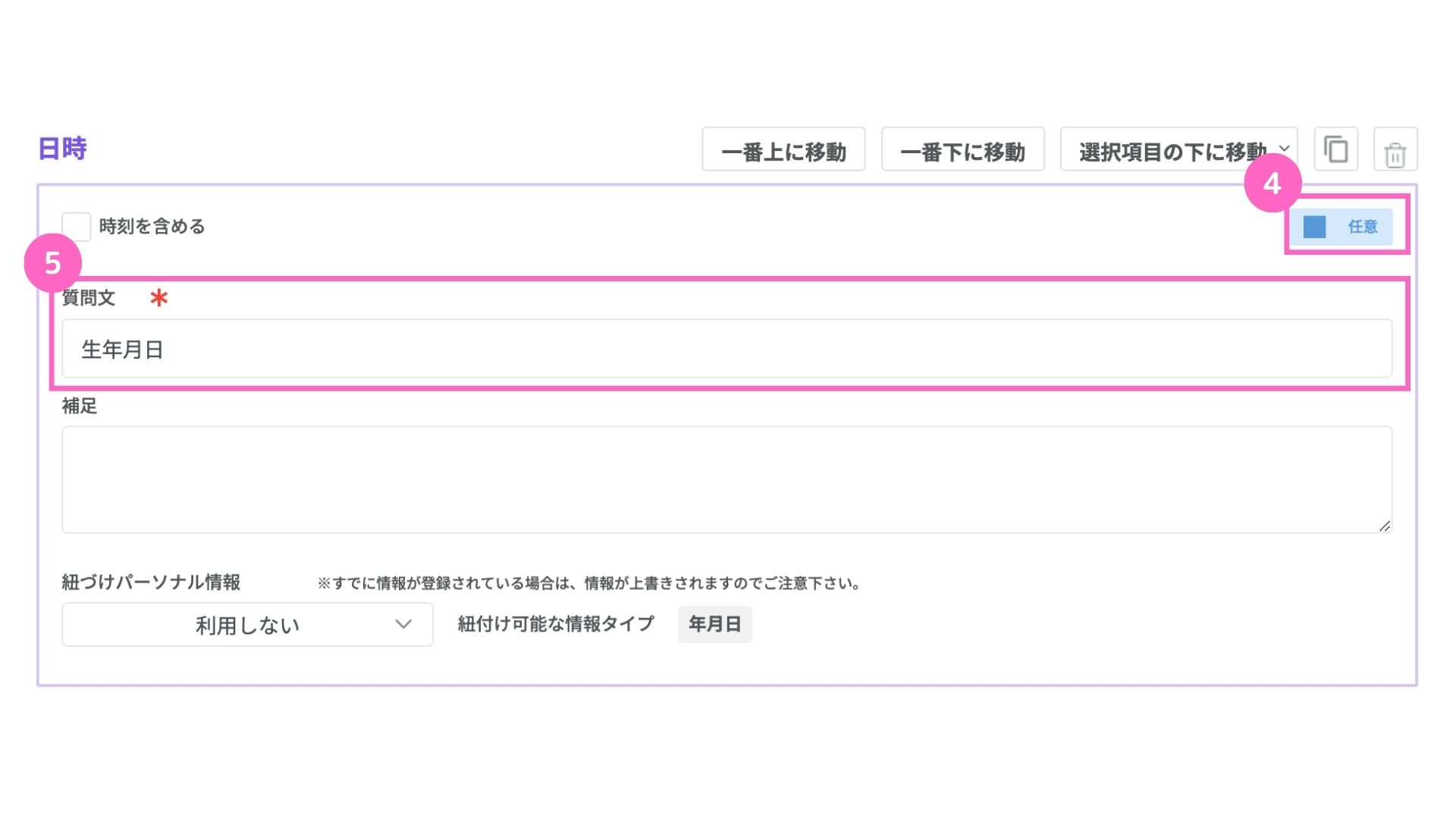Click the 年月日 info type tag
Screen dimensions: 1456x819
pos(714,624)
